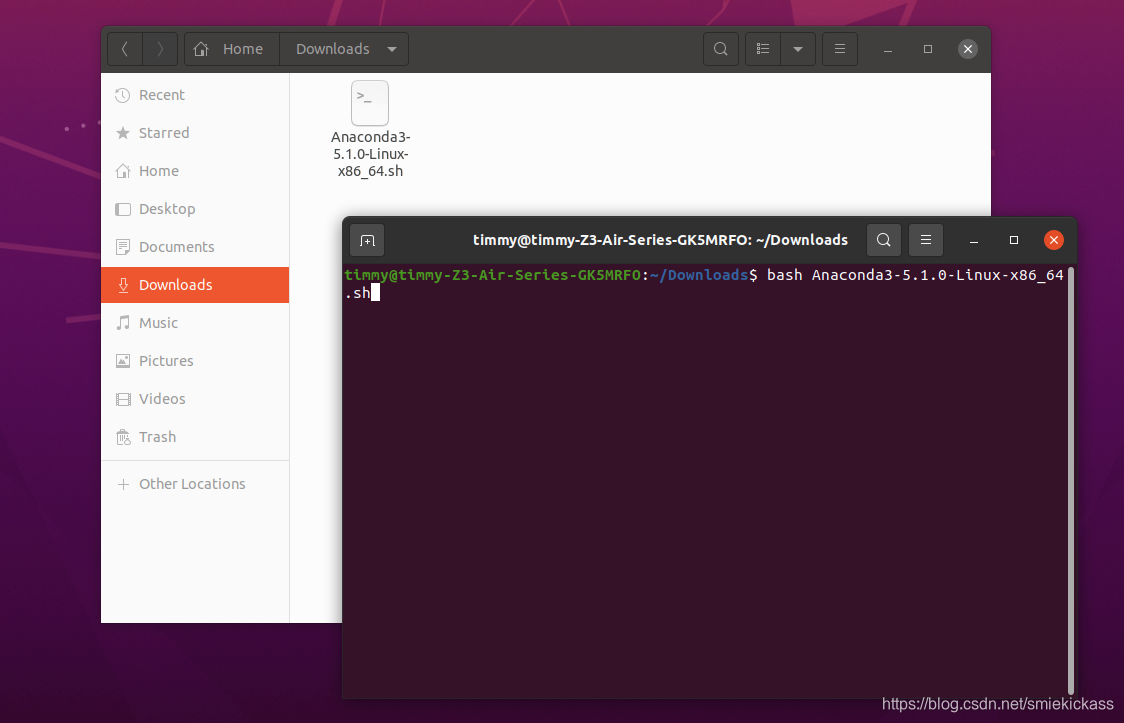Minimize the terminal window
The image size is (1124, 723).
(x=973, y=240)
